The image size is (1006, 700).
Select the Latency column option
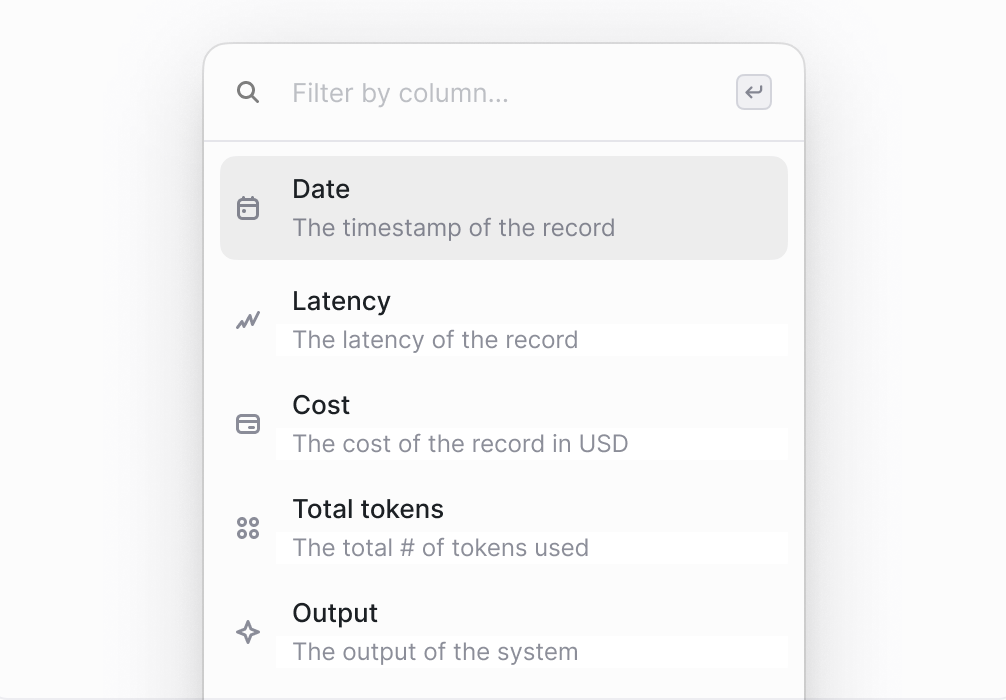(x=504, y=320)
